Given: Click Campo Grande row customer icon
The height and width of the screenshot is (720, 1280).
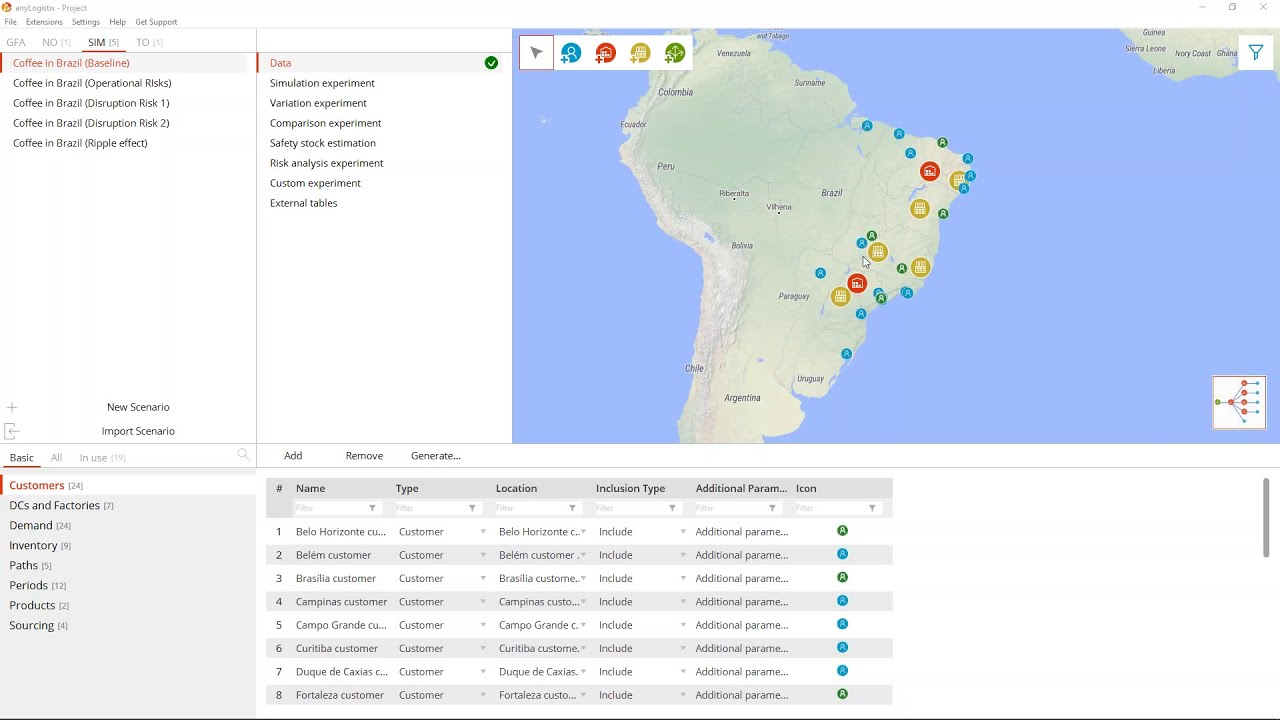Looking at the screenshot, I should [842, 624].
